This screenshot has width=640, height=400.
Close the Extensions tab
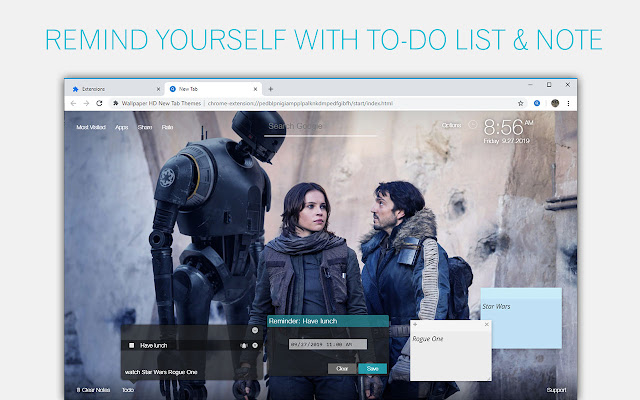tap(158, 89)
